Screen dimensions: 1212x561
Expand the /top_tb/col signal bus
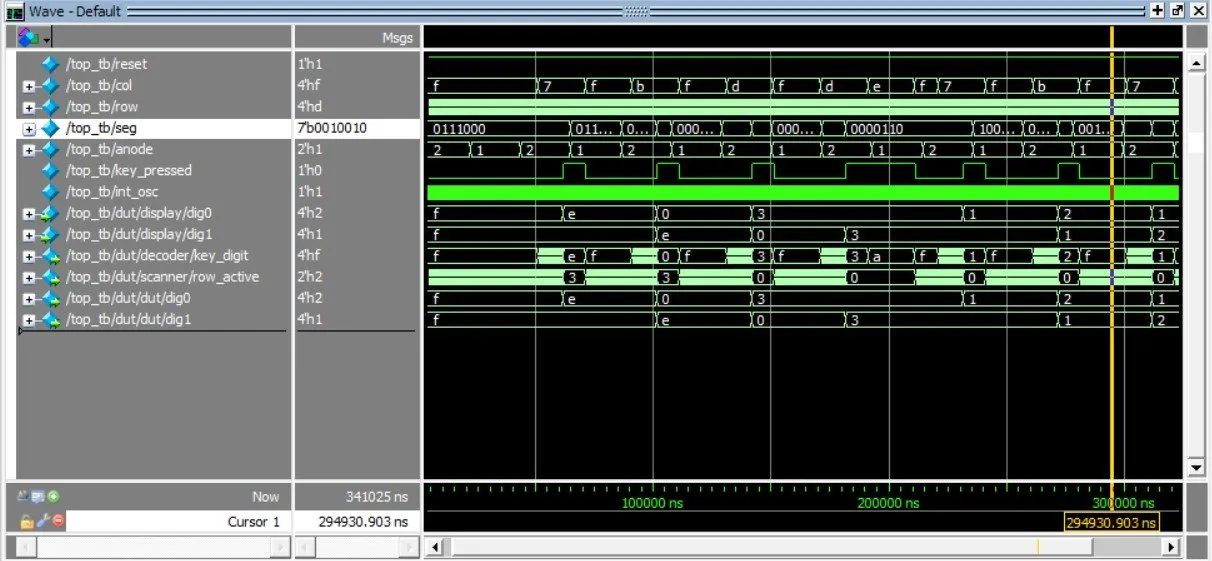29,86
